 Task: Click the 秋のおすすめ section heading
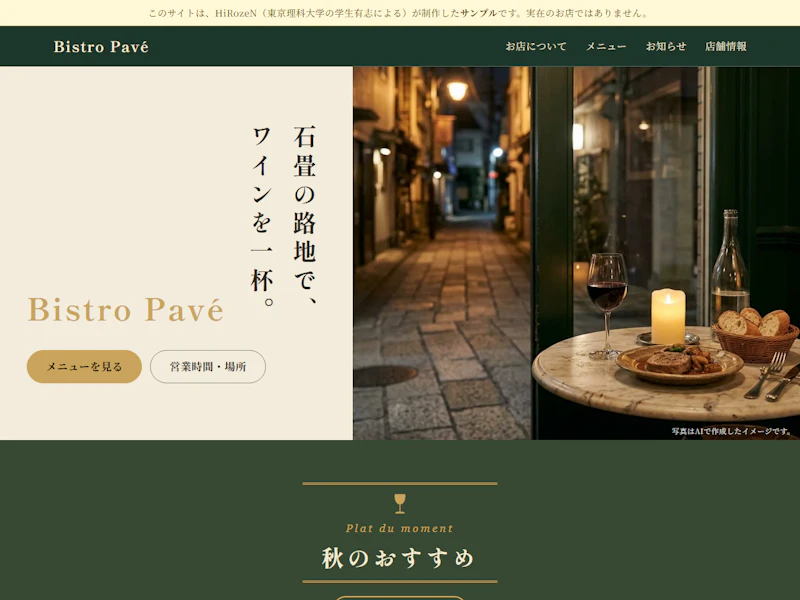(398, 558)
